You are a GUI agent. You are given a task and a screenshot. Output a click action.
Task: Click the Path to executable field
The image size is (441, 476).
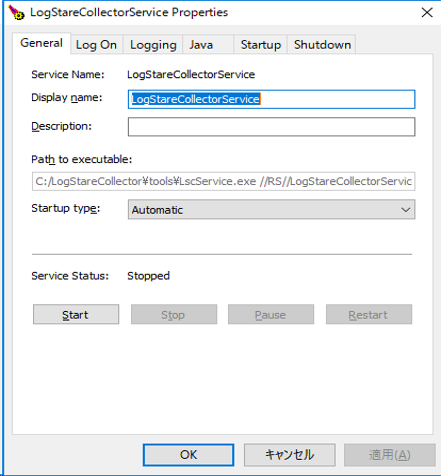[x=223, y=181]
